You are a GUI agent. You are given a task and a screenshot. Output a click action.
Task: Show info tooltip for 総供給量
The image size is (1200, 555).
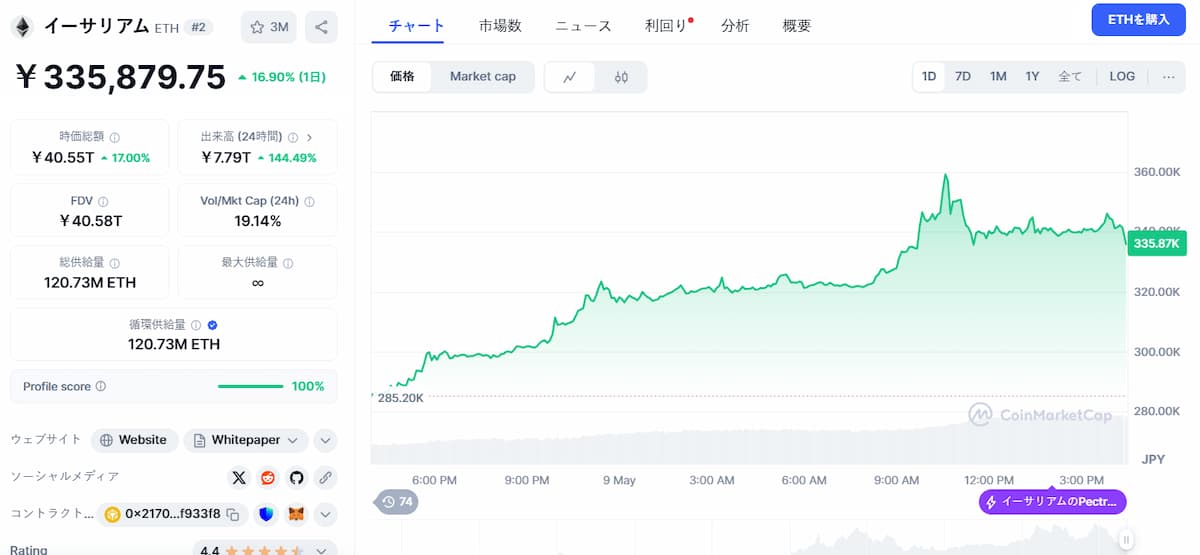pyautogui.click(x=115, y=263)
